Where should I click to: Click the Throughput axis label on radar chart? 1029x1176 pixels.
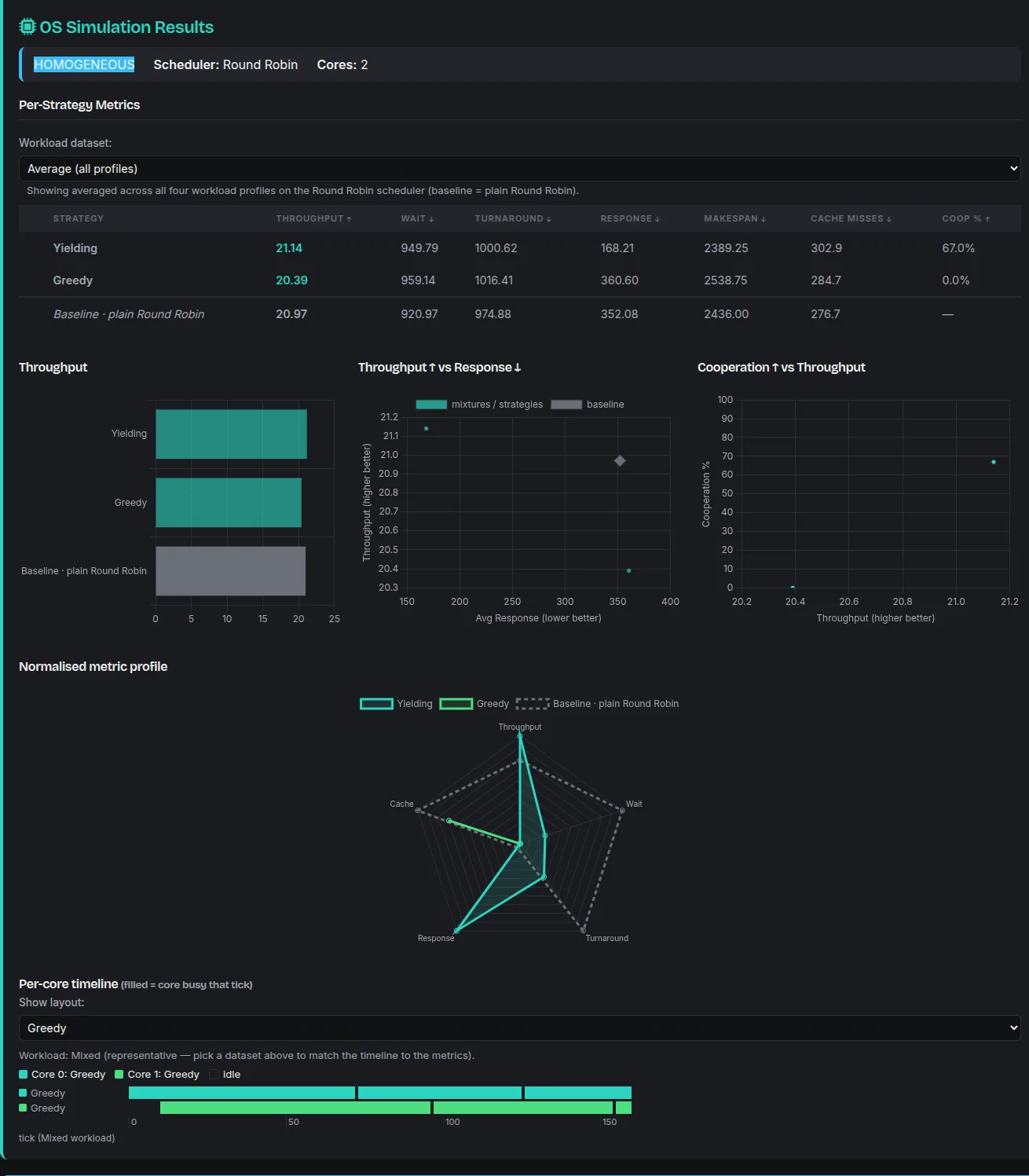(x=520, y=727)
